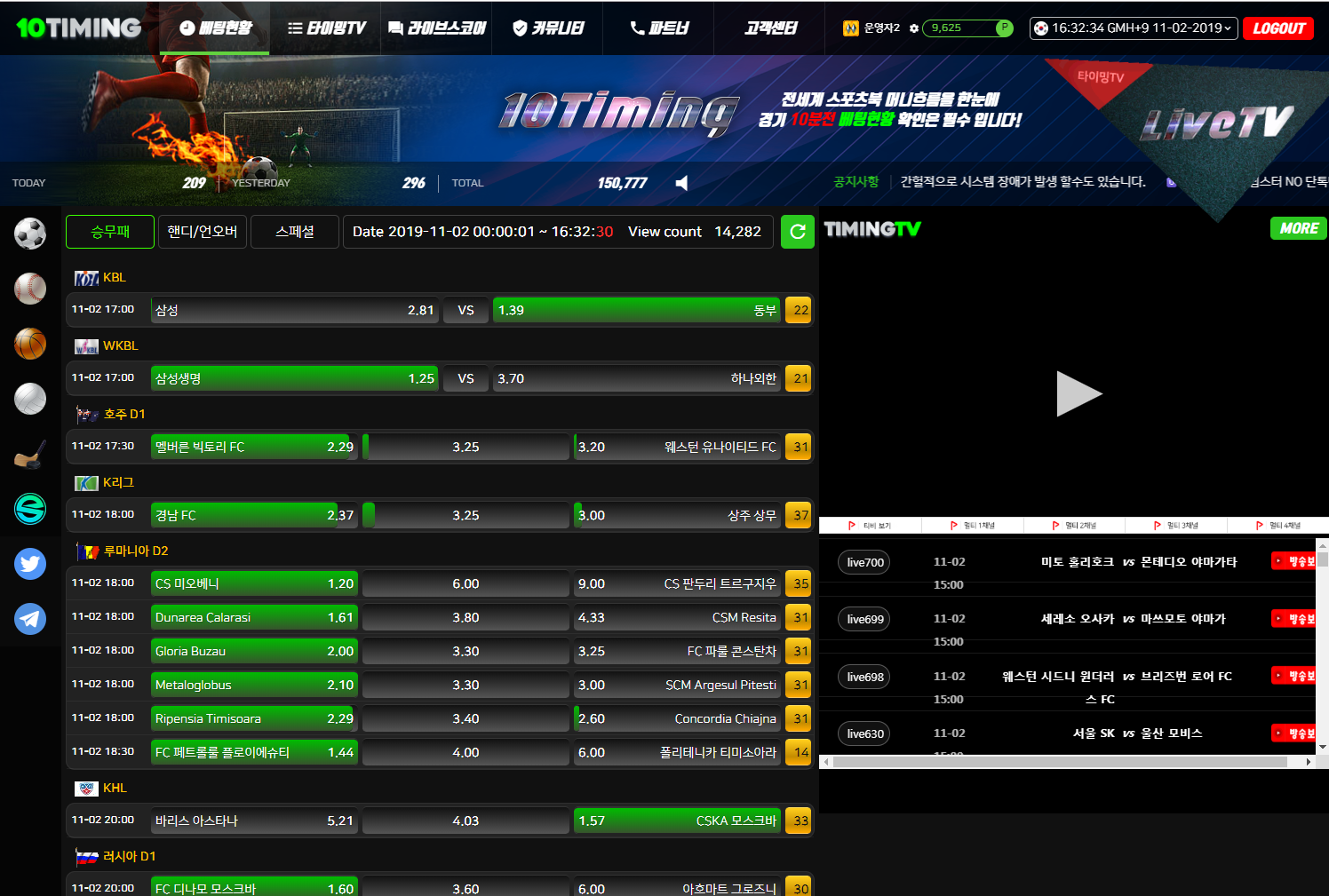1329x896 pixels.
Task: Open the 고객센터 menu
Action: (x=770, y=28)
